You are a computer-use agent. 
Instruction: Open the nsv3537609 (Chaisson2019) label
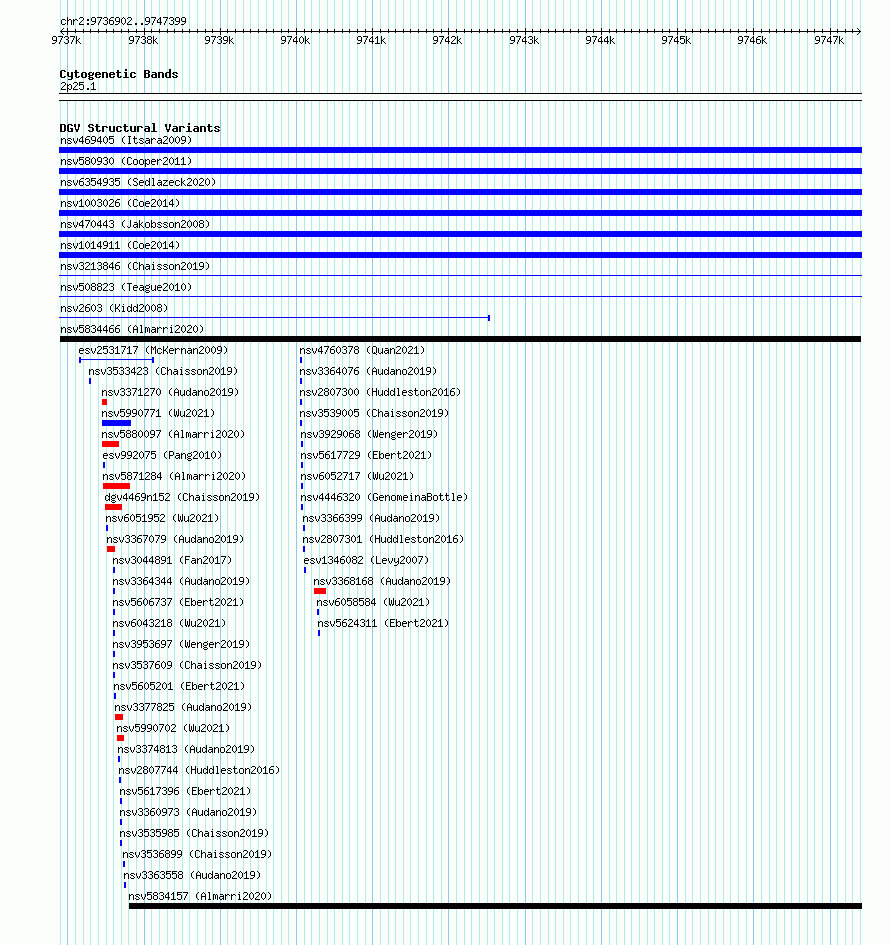point(187,666)
